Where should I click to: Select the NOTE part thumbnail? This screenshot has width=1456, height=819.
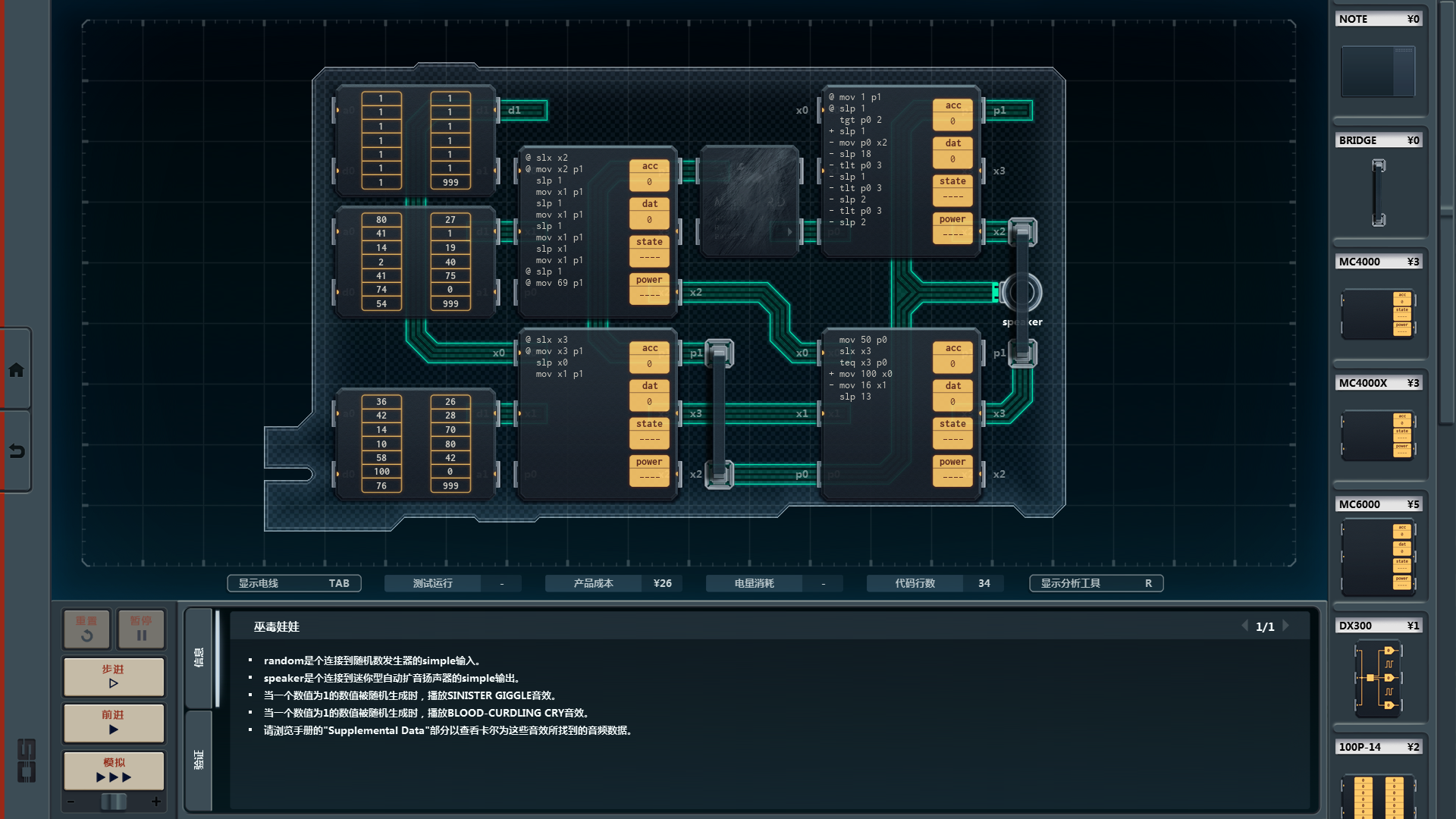tap(1378, 71)
